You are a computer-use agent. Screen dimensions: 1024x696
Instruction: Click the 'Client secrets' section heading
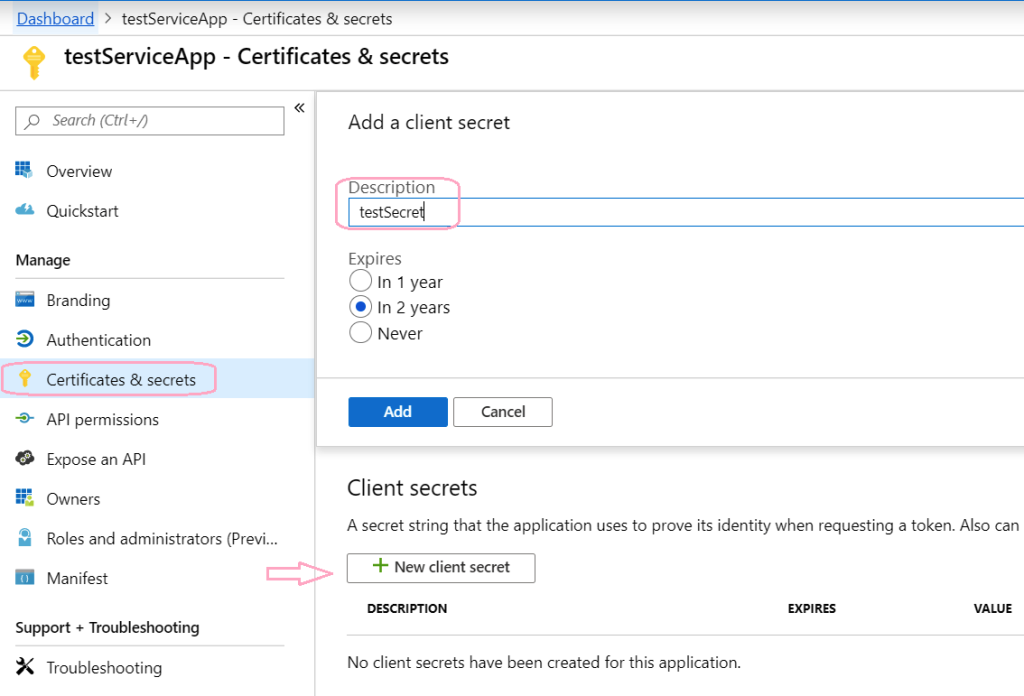pos(412,488)
